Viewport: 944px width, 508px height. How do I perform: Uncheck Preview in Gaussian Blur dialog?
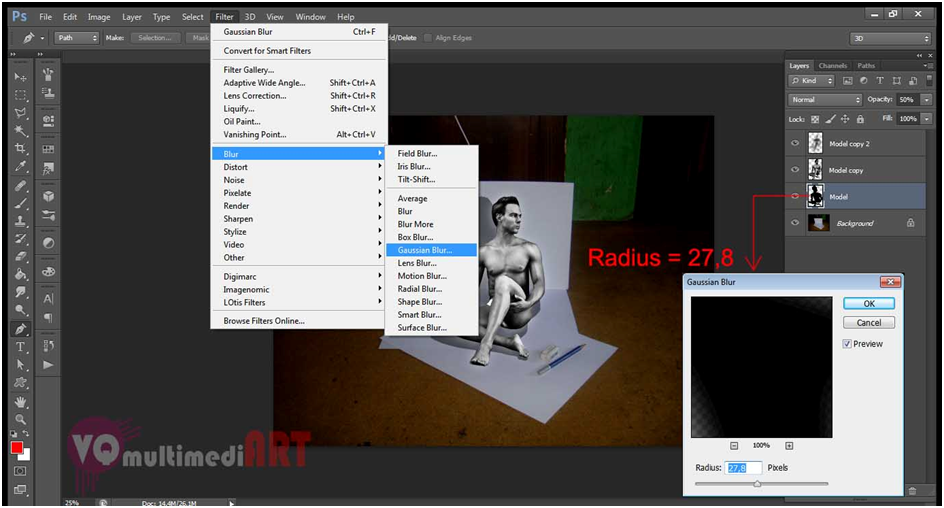[x=847, y=344]
